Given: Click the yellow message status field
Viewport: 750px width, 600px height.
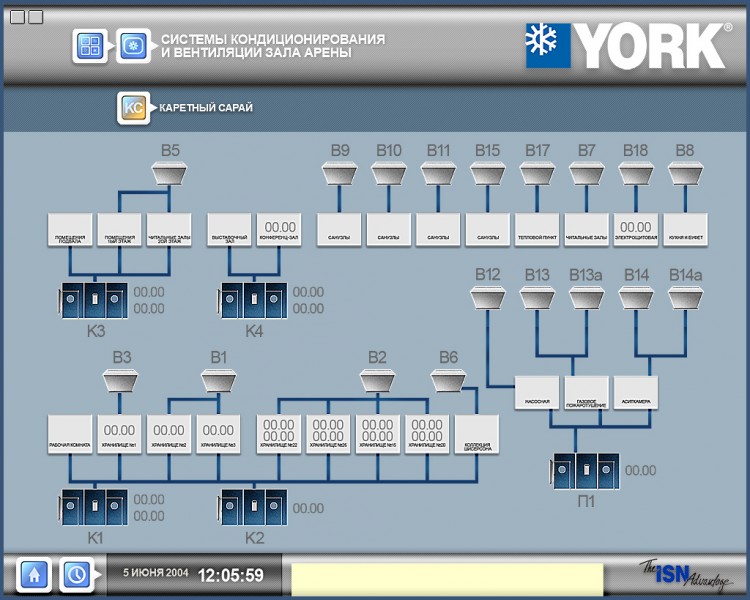Looking at the screenshot, I should (x=447, y=579).
